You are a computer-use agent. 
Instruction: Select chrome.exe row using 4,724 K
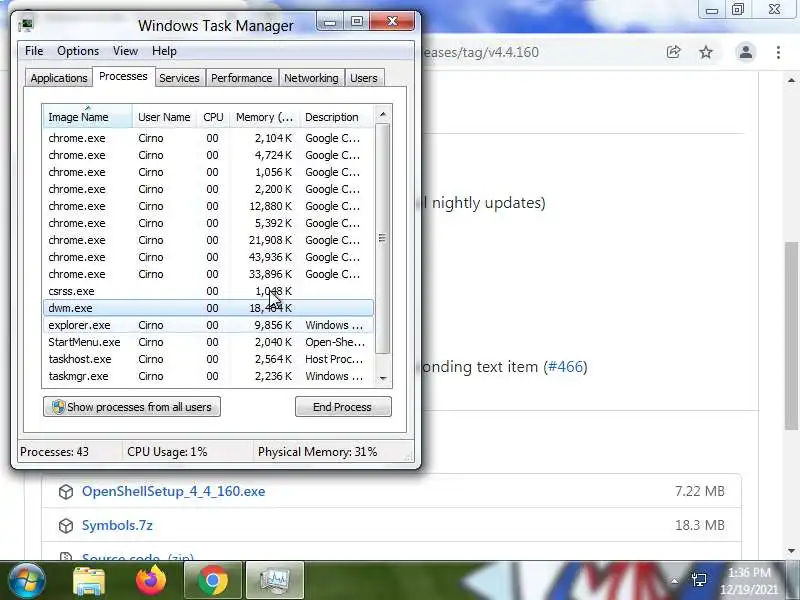pos(208,155)
